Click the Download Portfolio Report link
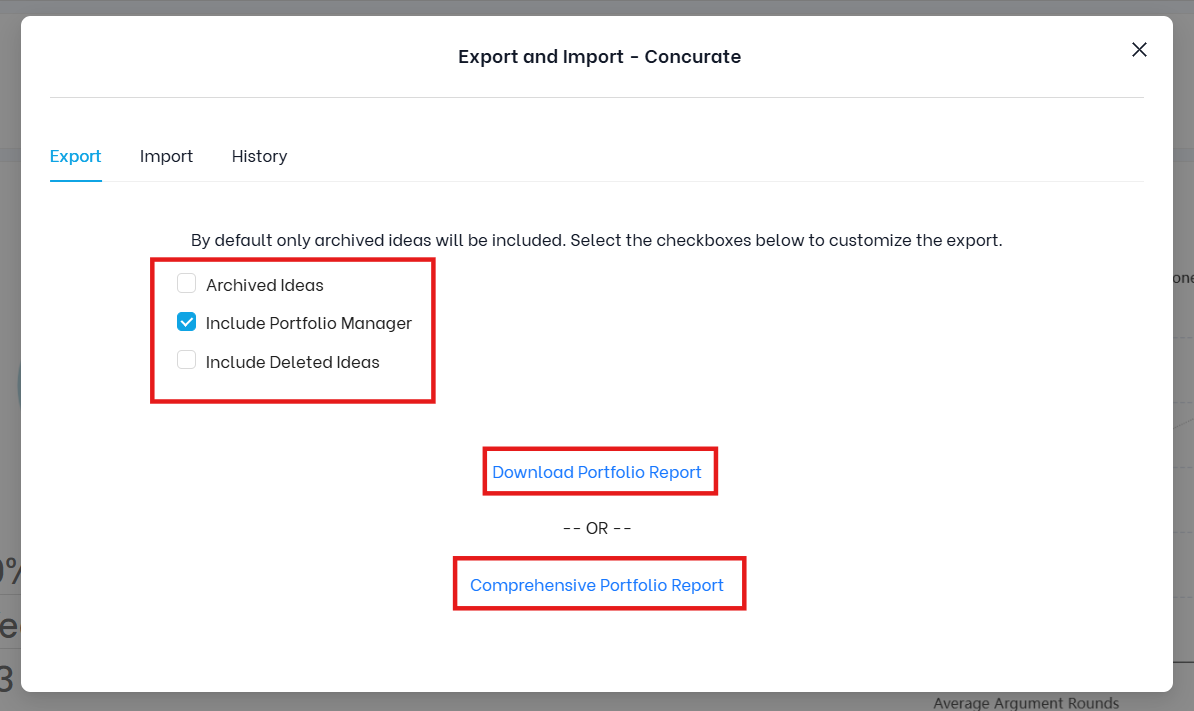 pyautogui.click(x=597, y=472)
